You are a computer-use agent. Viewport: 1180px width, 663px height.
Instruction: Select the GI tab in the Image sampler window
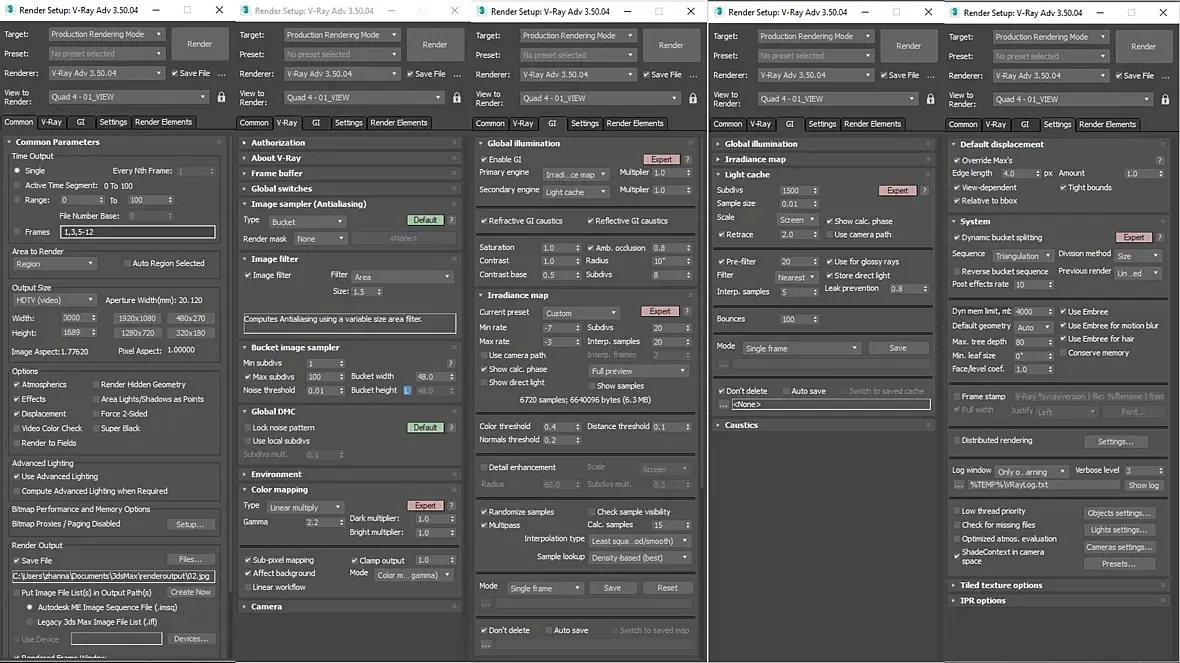tap(316, 123)
